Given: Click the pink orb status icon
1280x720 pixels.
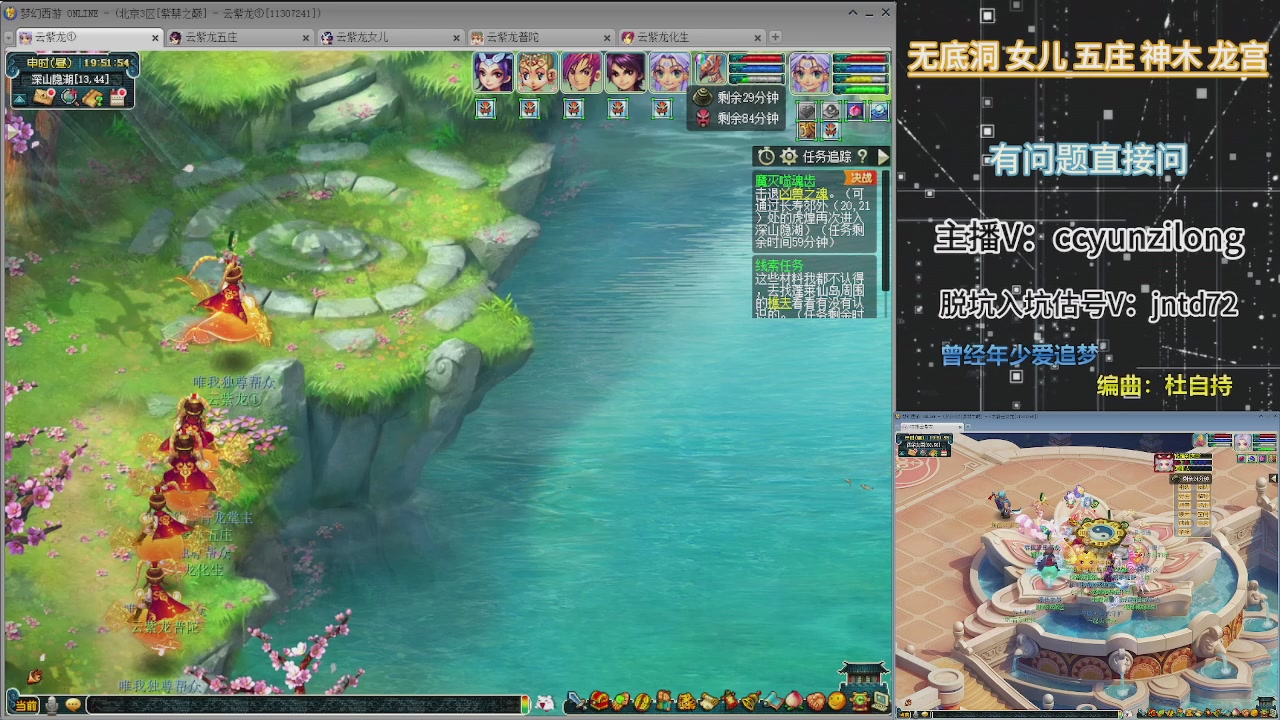Looking at the screenshot, I should tap(855, 111).
